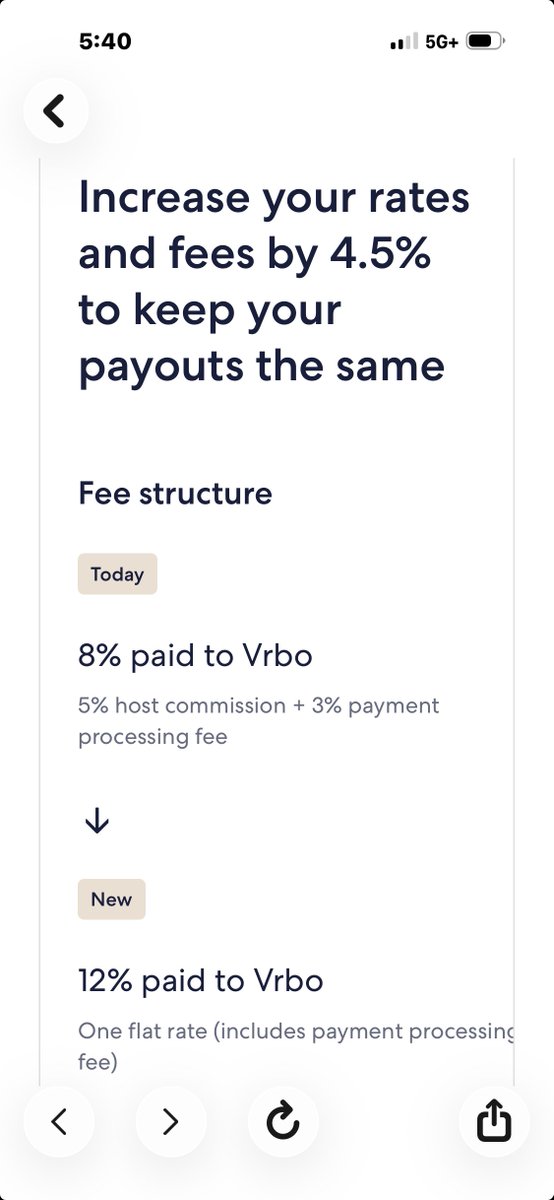This screenshot has width=554, height=1200.
Task: Go forward with bottom right-facing arrow
Action: (x=171, y=1123)
